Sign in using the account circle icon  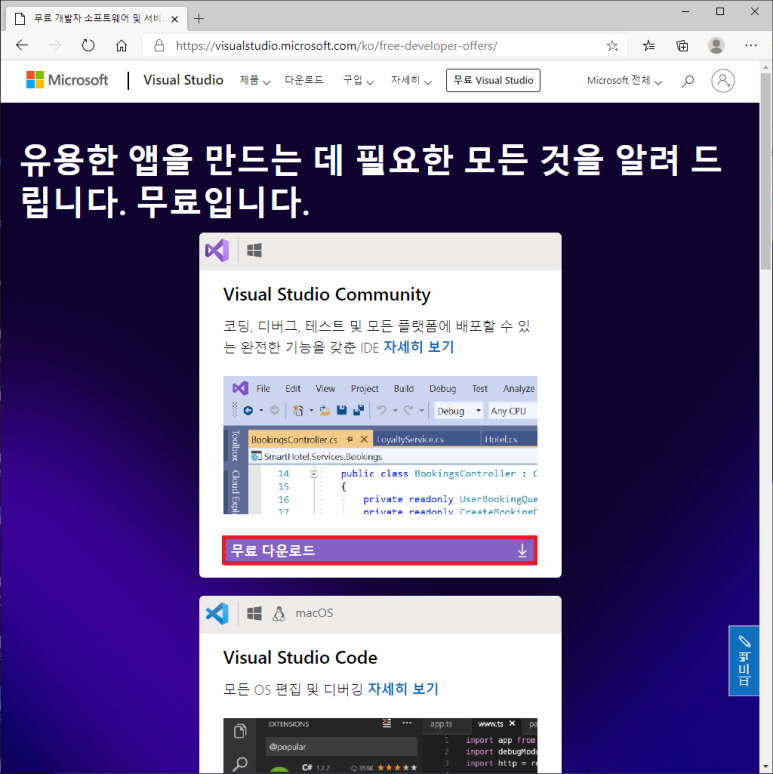coord(723,80)
